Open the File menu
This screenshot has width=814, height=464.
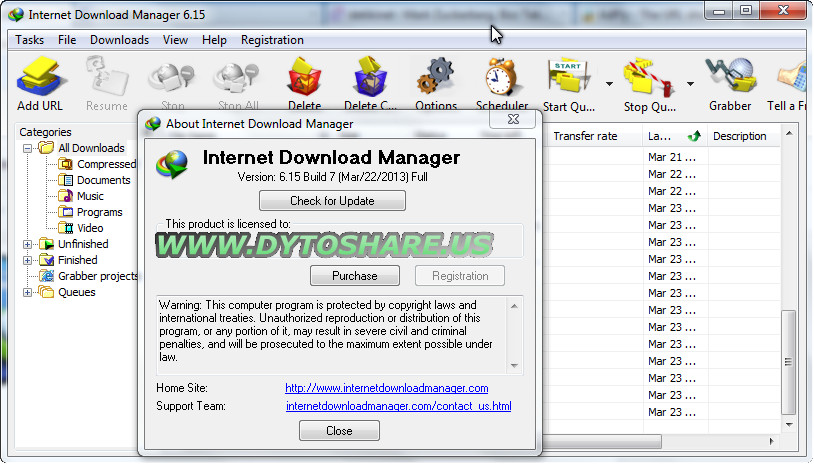67,40
